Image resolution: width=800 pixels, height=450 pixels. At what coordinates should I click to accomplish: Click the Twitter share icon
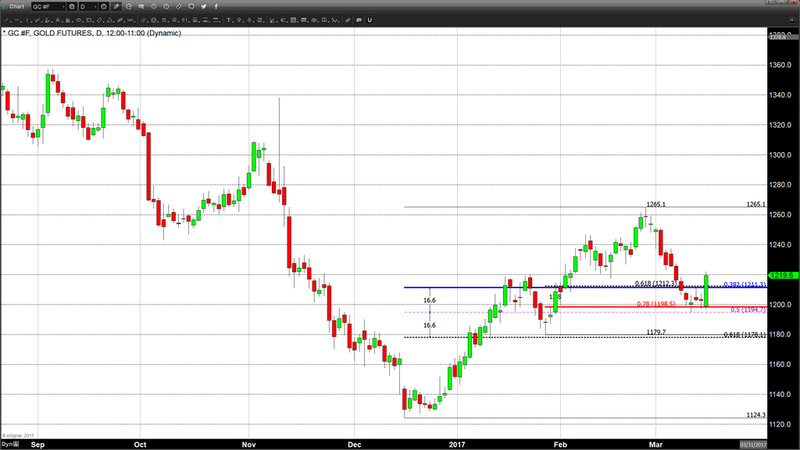pos(204,7)
